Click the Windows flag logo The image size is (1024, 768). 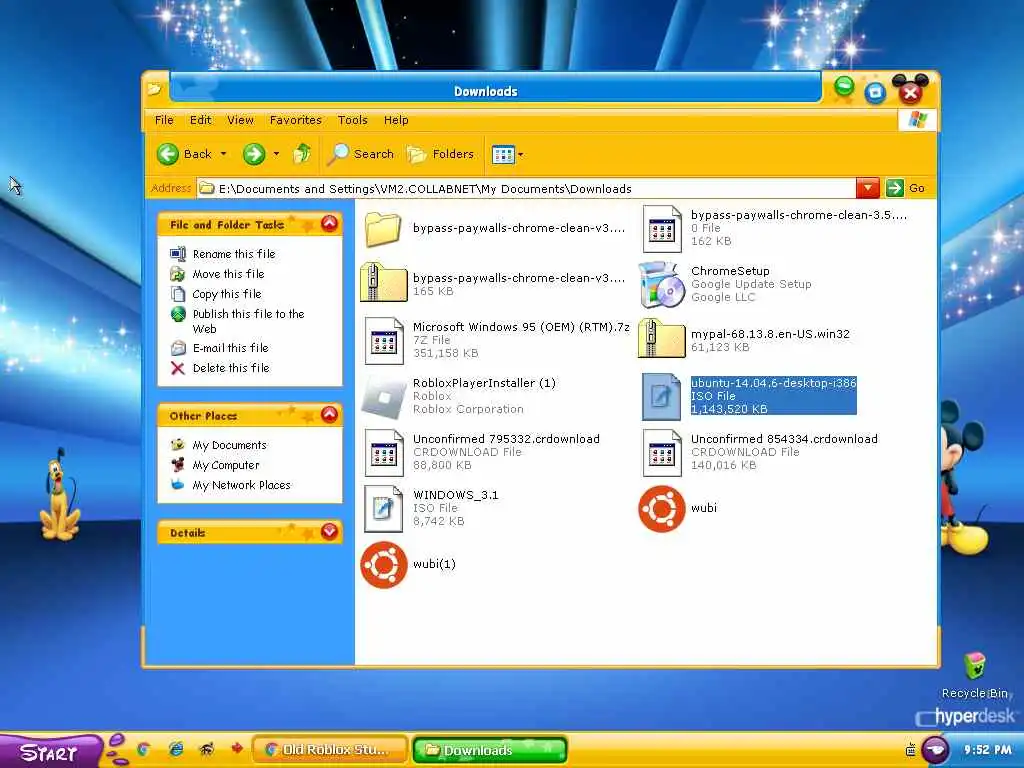click(x=918, y=120)
